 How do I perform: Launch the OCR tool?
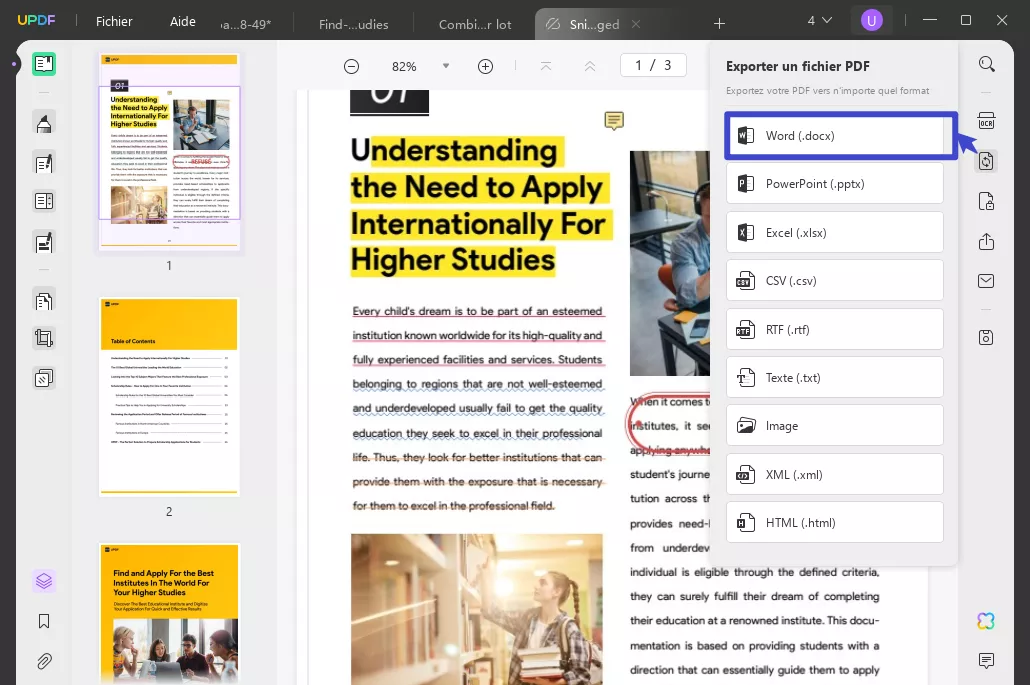click(987, 121)
